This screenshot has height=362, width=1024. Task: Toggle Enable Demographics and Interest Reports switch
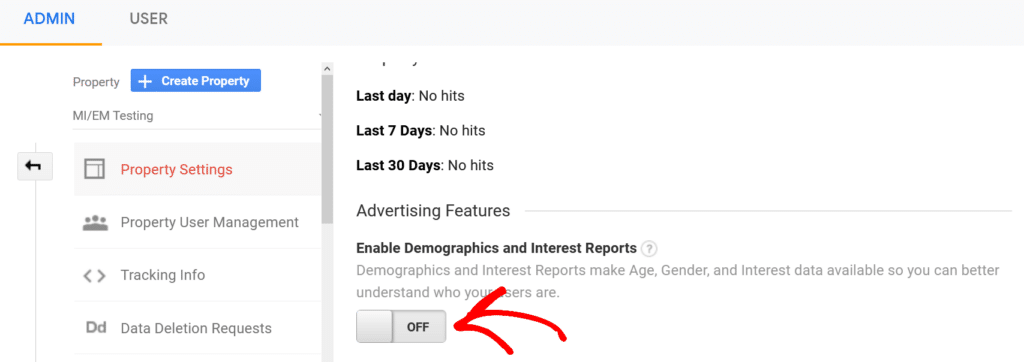tap(401, 327)
